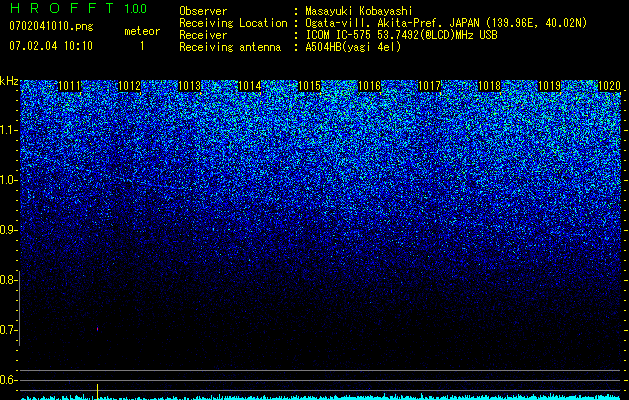
Task: Select the ICOM IC-575 receiver details
Action: 401,35
